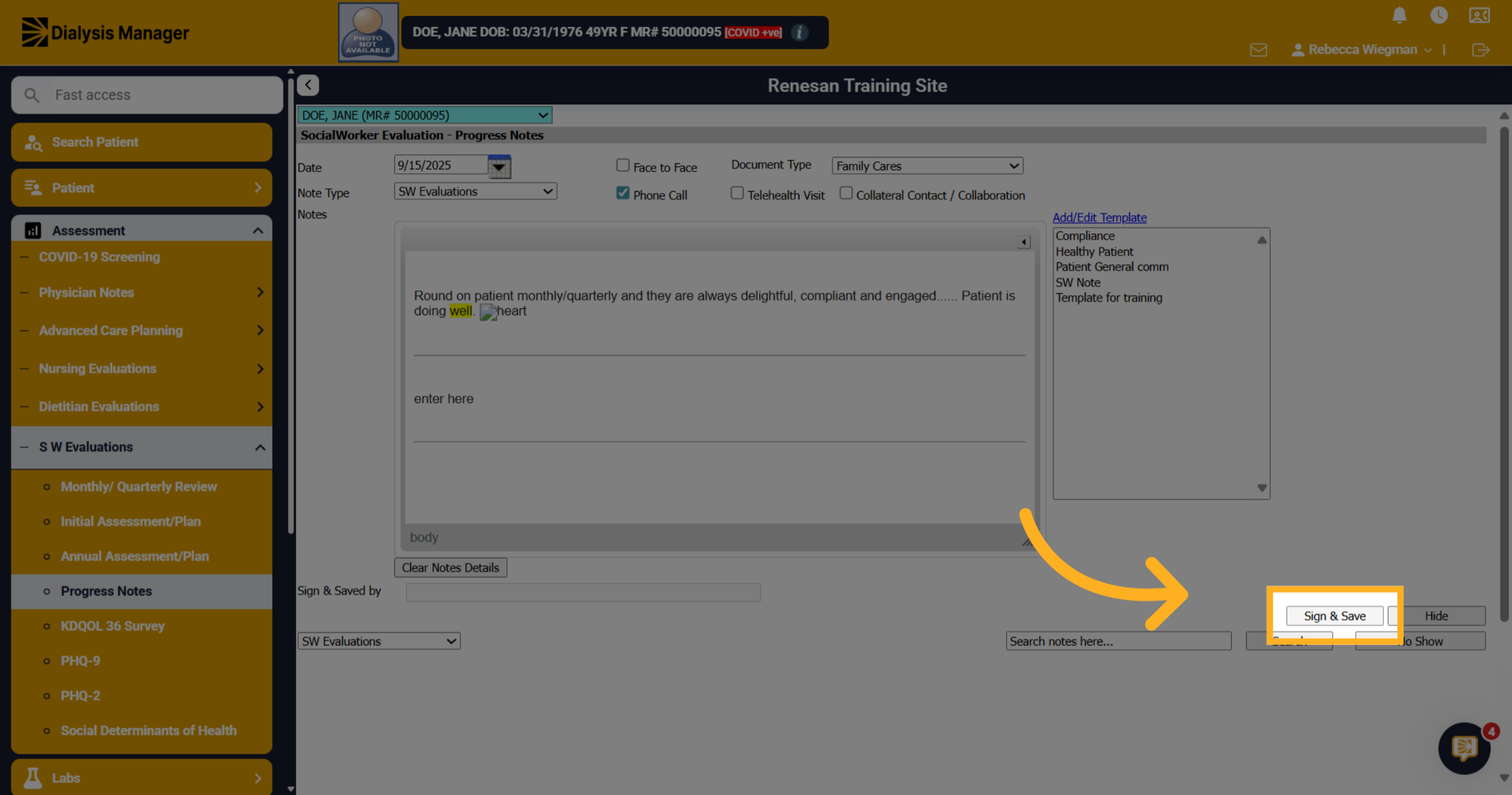Click the template list scroll down arrow
The image size is (1512, 795).
1262,488
